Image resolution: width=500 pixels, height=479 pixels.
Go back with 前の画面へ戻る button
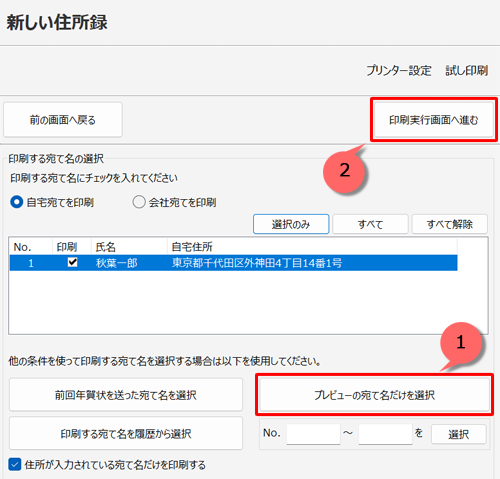(x=63, y=120)
